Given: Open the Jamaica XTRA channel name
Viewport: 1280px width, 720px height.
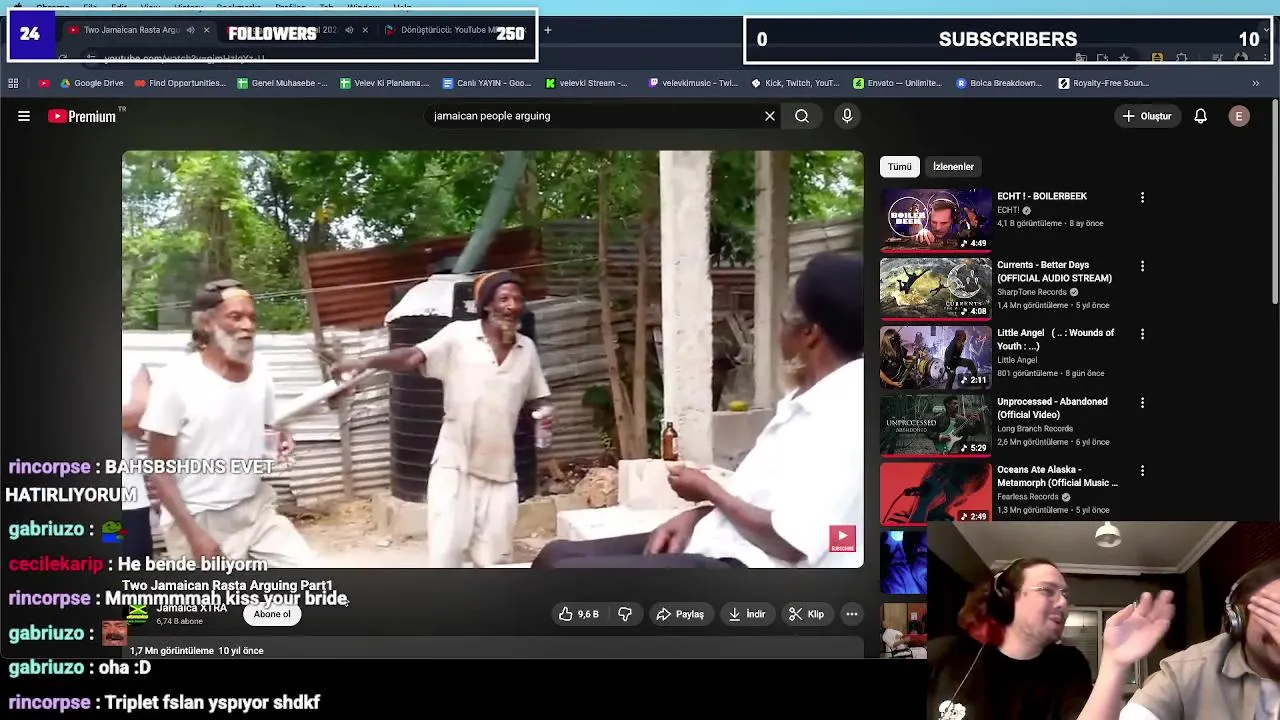Looking at the screenshot, I should tap(192, 608).
